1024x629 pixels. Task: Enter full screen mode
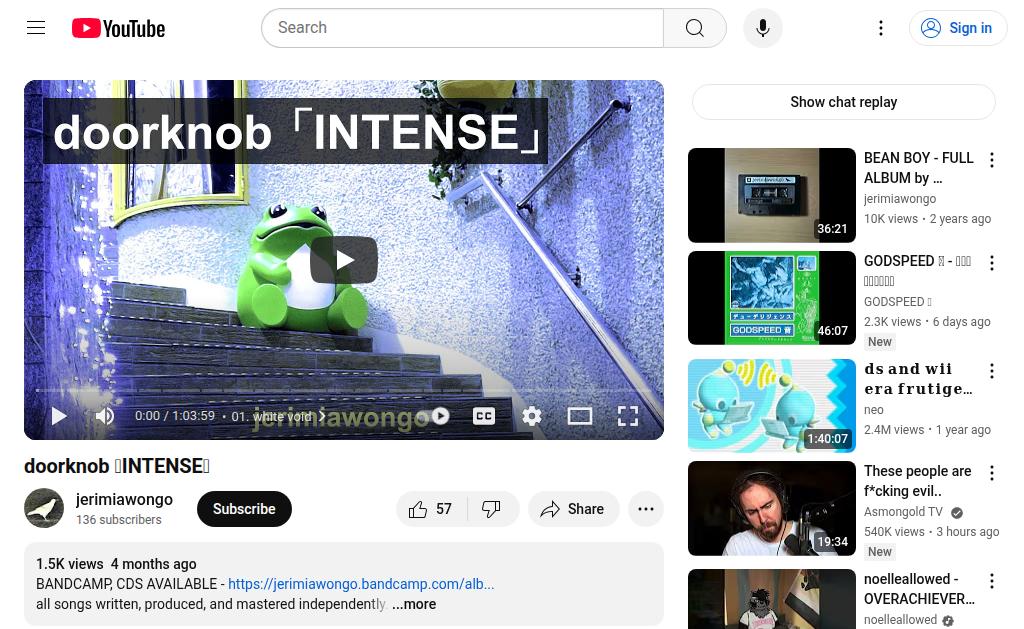628,416
